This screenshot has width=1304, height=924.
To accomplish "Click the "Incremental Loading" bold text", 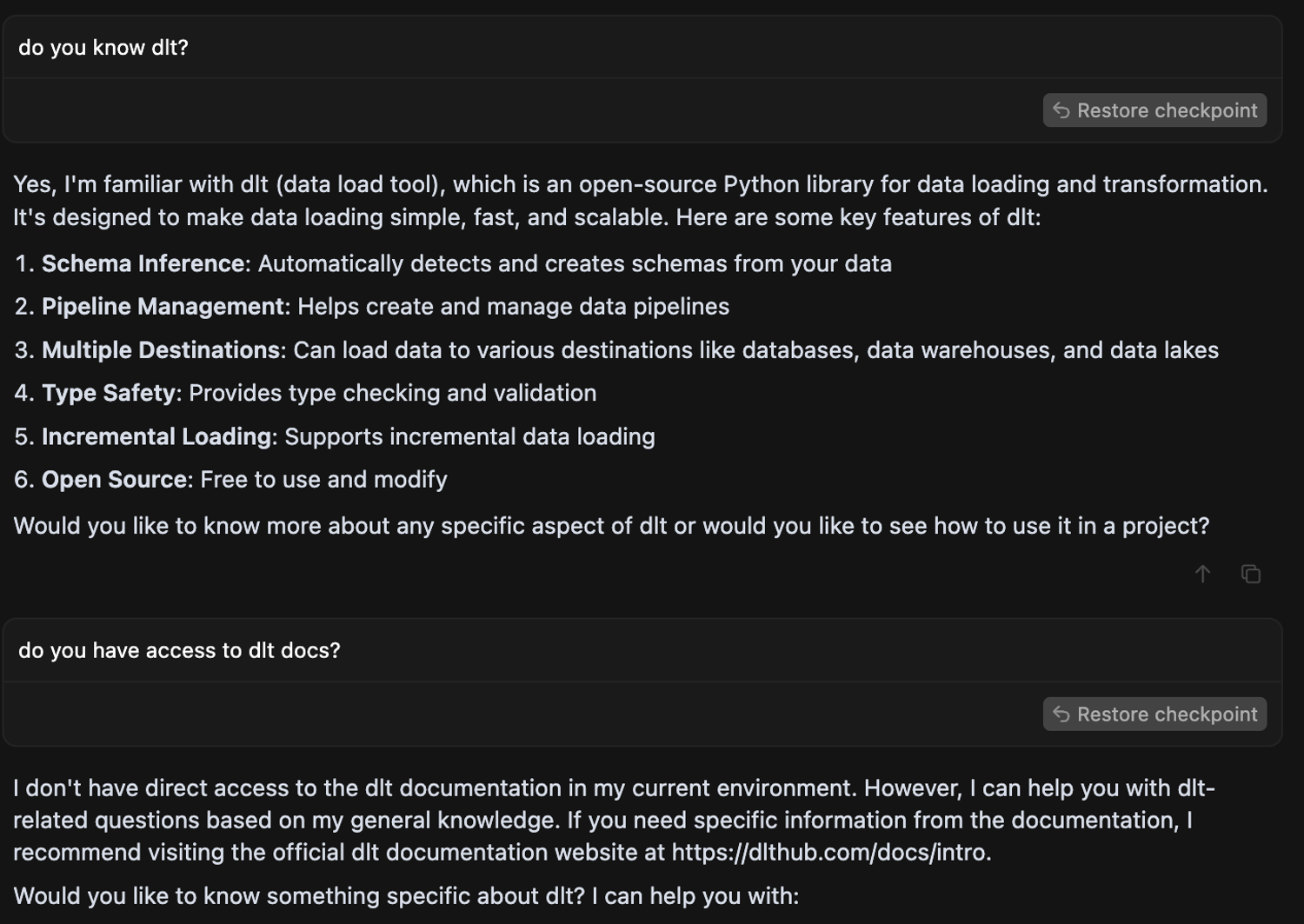I will tap(156, 436).
